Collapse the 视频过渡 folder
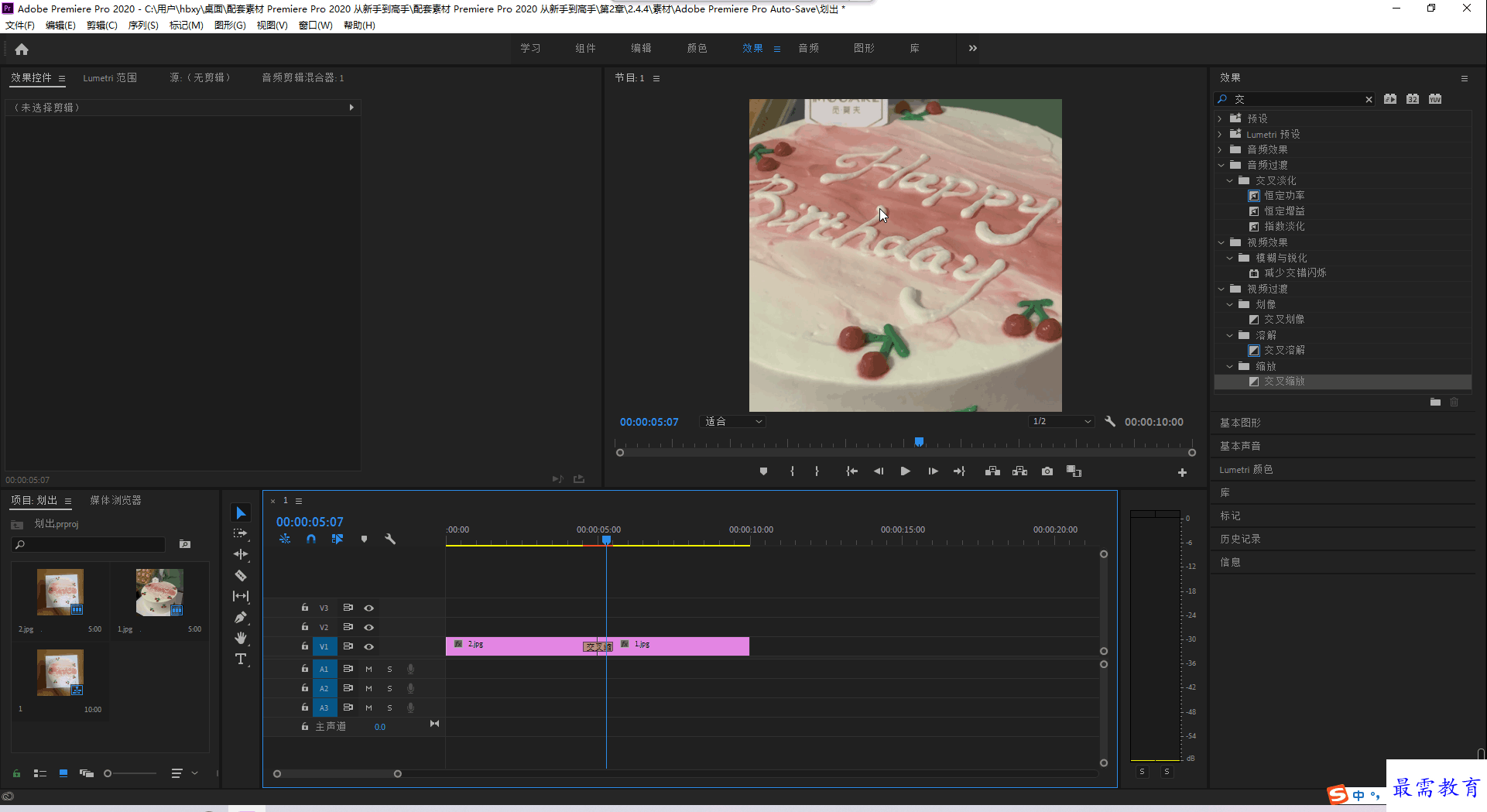The image size is (1487, 812). [1221, 289]
